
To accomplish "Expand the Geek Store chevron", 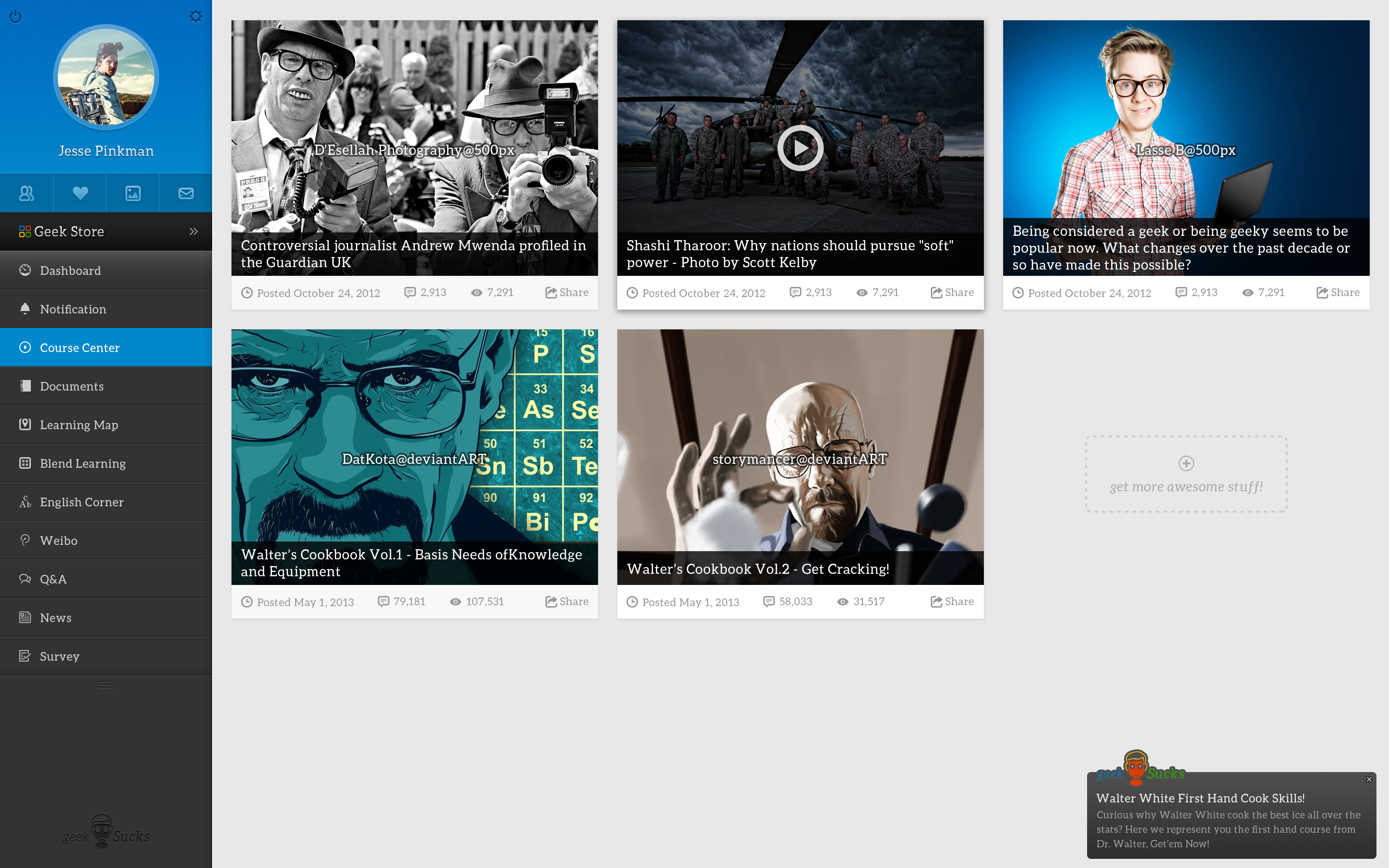I will [194, 231].
